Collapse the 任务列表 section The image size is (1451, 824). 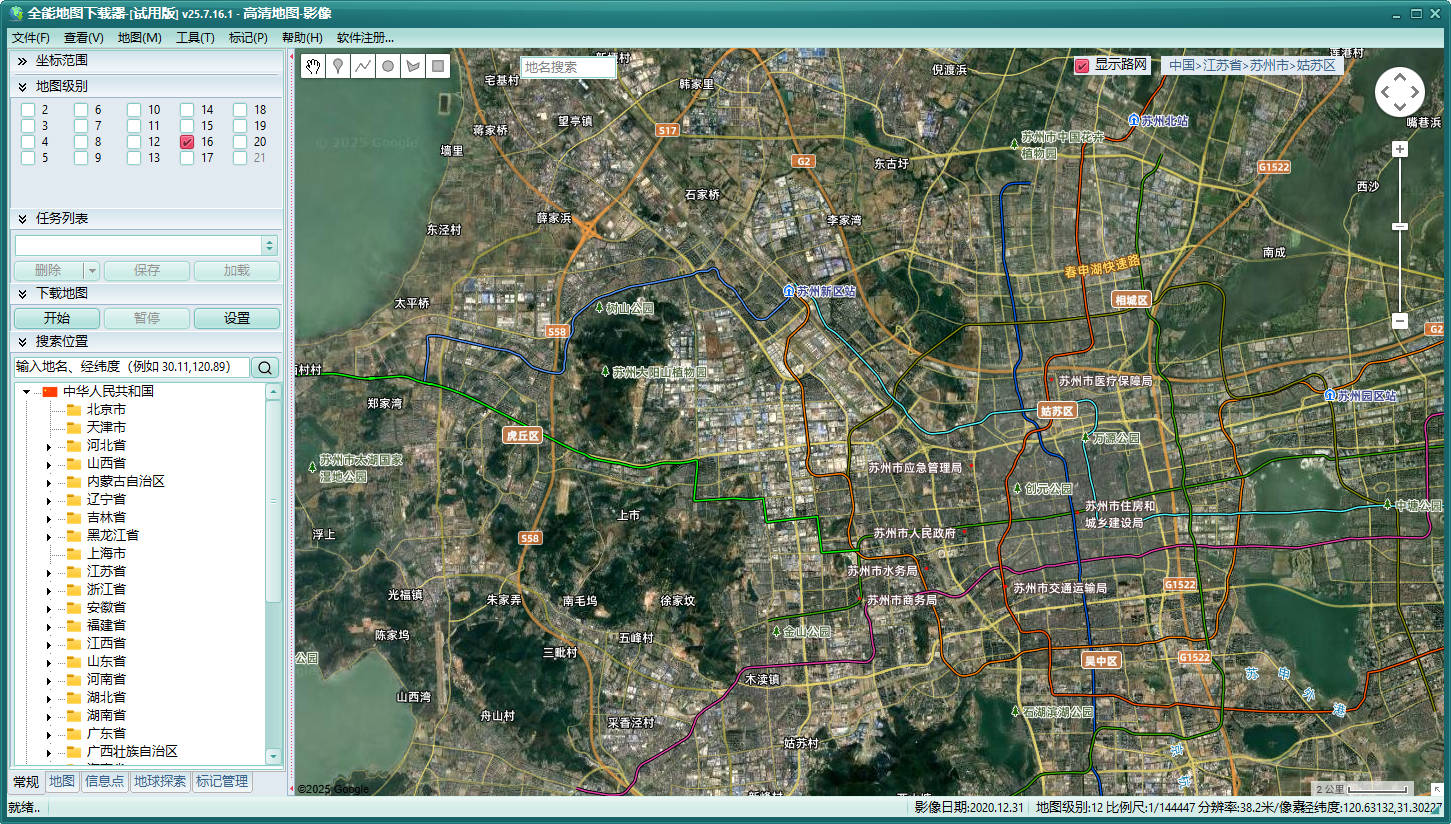tap(22, 218)
